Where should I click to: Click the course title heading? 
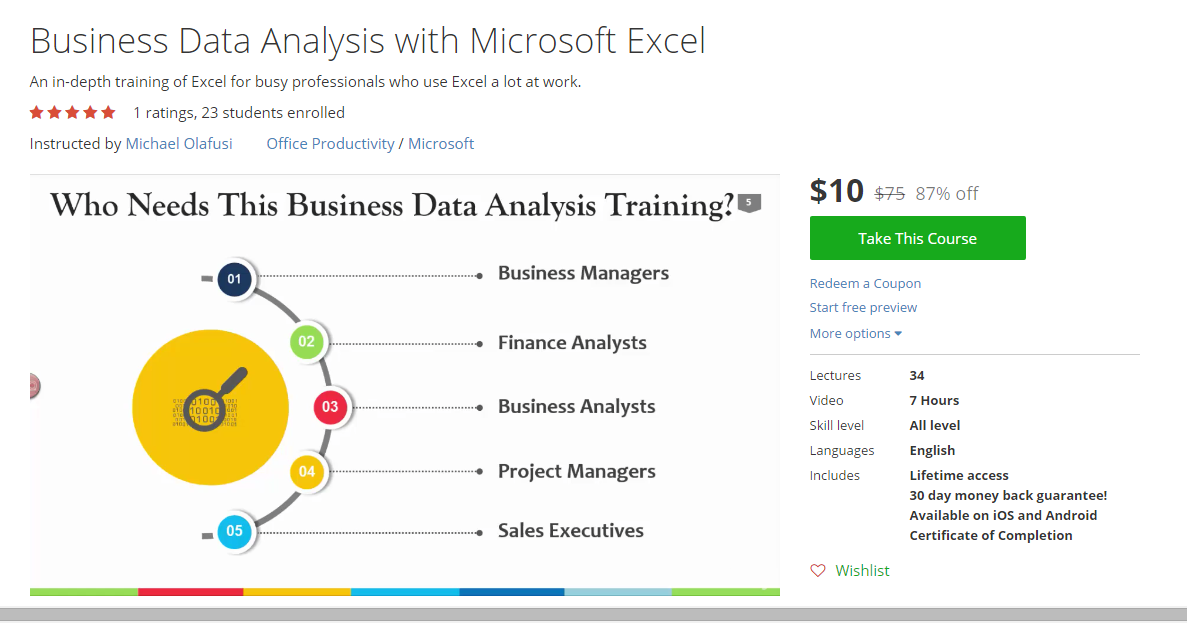click(367, 42)
